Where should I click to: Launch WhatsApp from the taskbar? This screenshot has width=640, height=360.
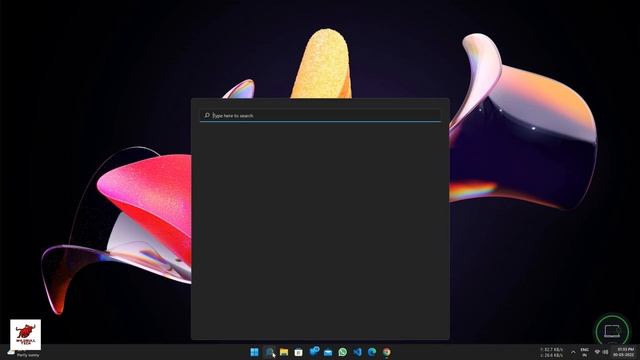[342, 352]
